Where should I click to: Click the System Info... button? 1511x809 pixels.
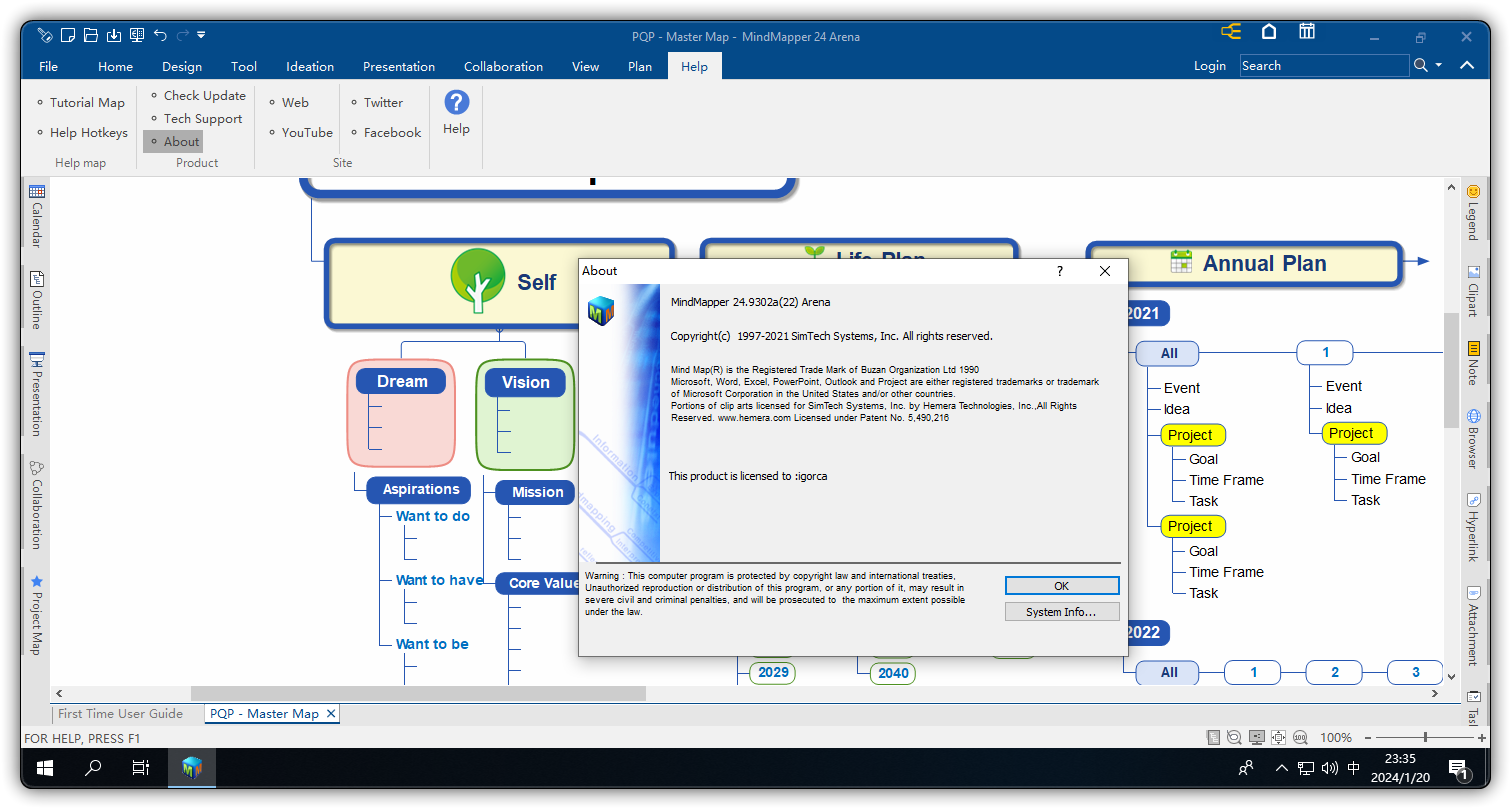pyautogui.click(x=1061, y=612)
